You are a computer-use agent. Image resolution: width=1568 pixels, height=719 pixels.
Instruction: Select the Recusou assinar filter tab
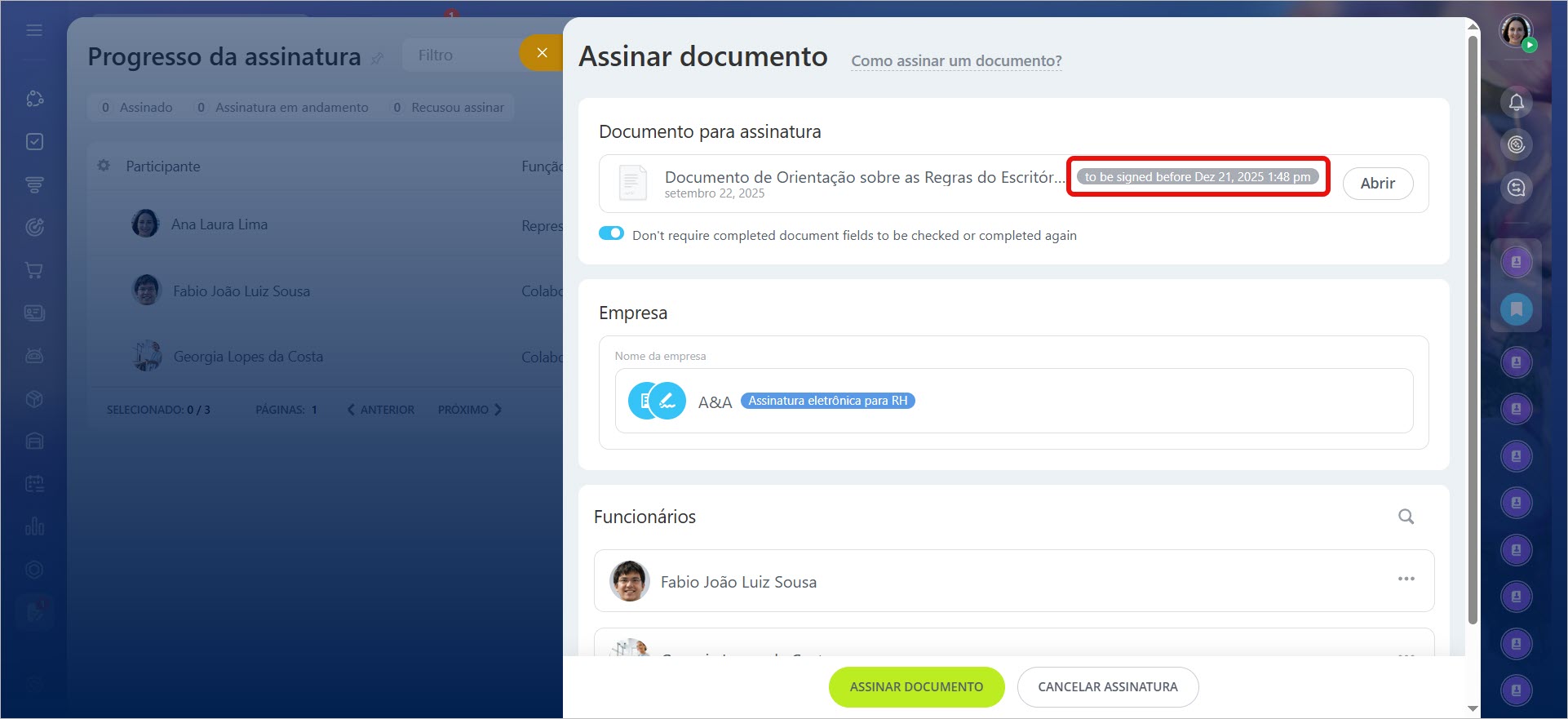(448, 108)
